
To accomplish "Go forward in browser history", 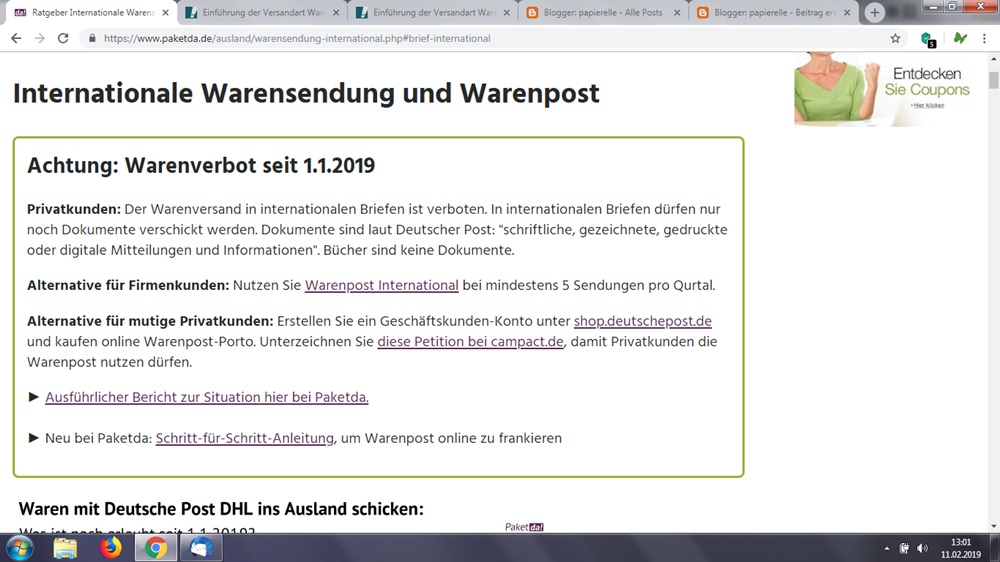I will (x=40, y=38).
